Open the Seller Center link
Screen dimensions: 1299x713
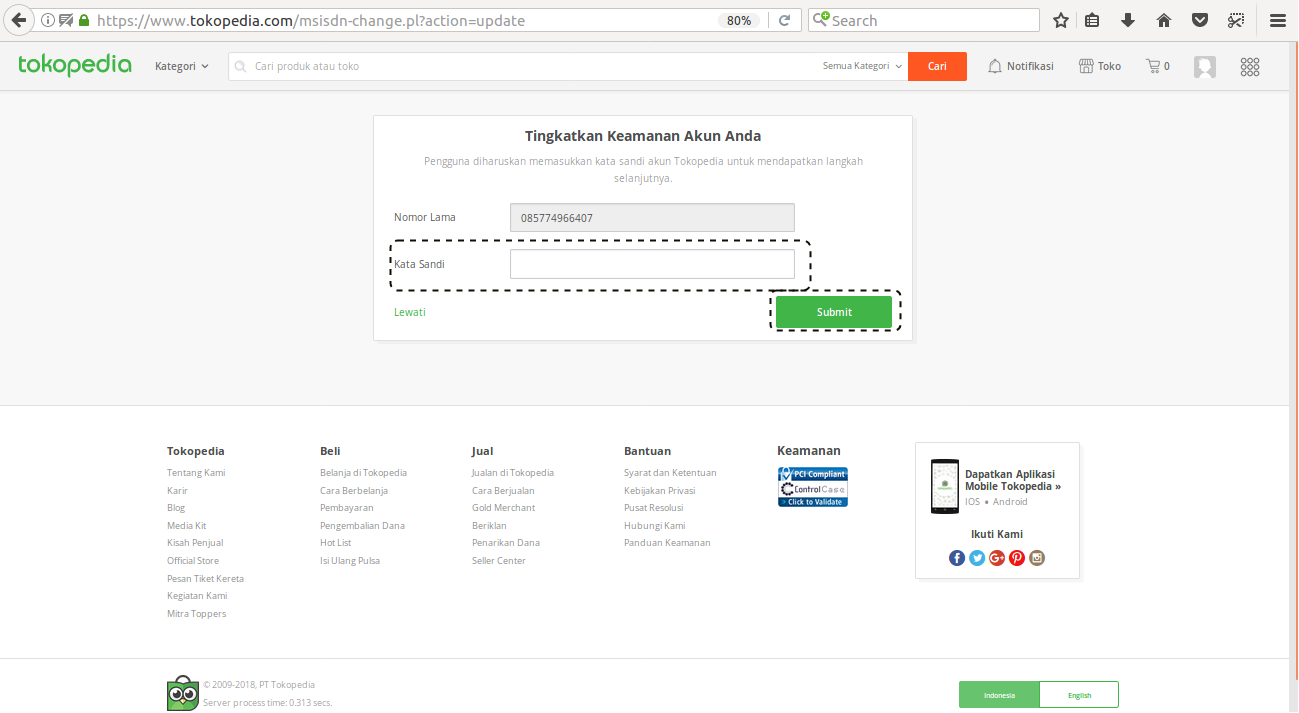(499, 561)
